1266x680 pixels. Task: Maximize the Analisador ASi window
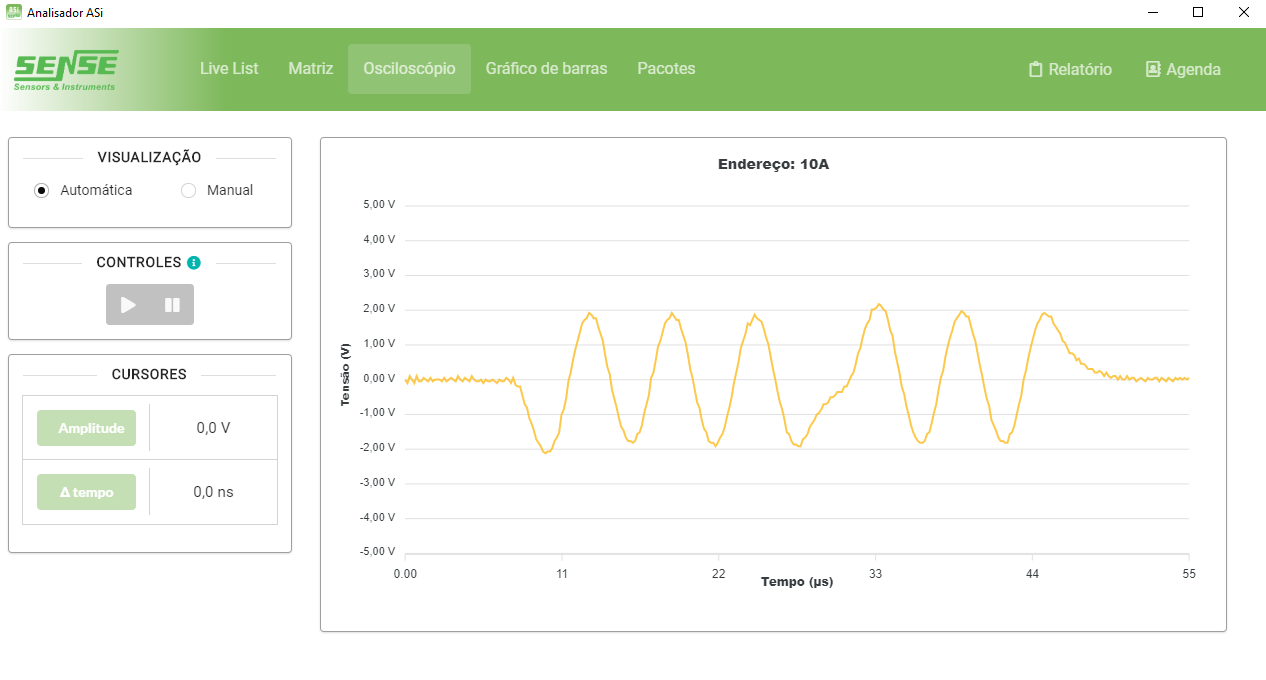(1197, 13)
